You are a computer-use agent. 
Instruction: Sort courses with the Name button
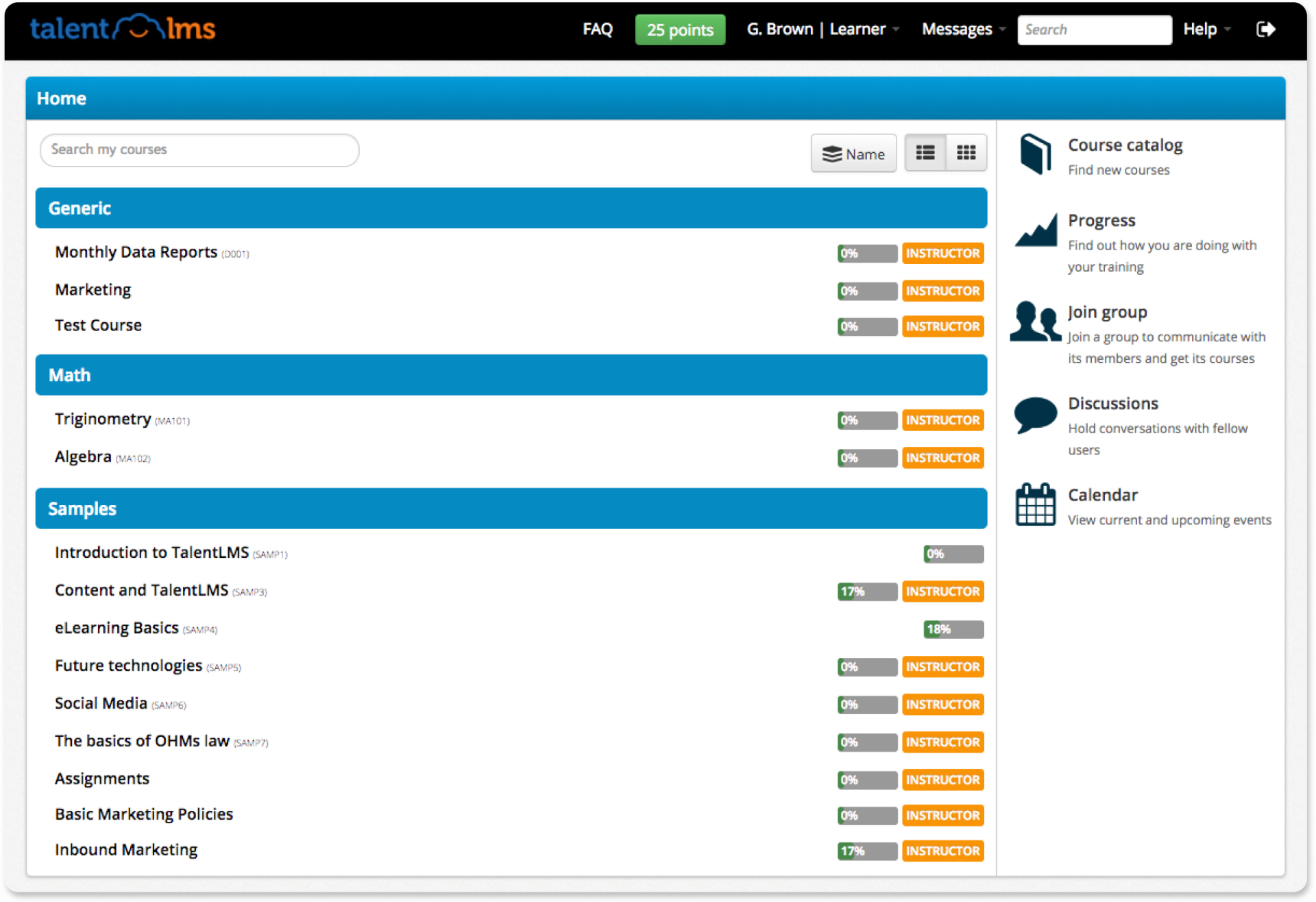pos(853,154)
